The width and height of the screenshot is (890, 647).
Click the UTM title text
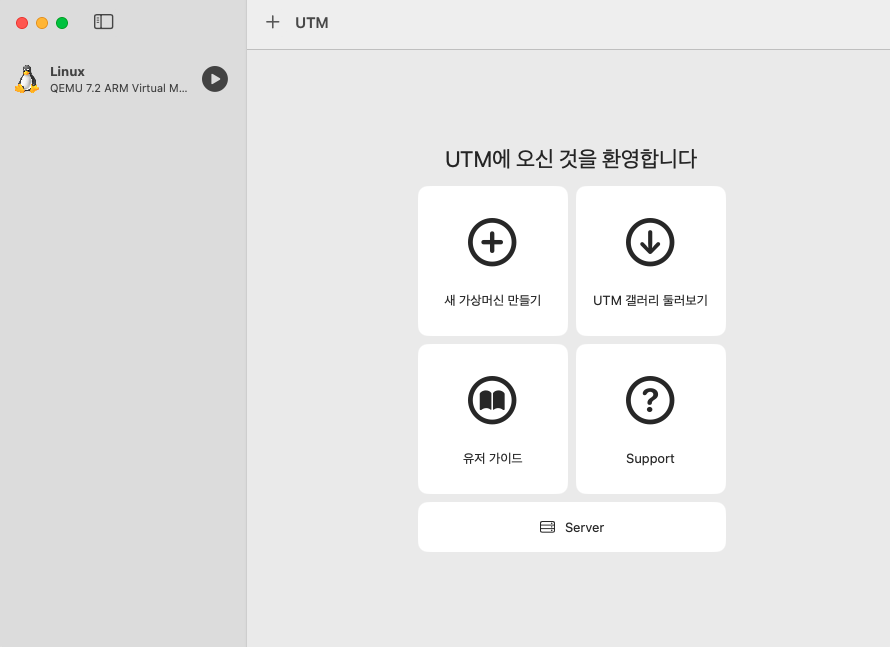coord(312,23)
